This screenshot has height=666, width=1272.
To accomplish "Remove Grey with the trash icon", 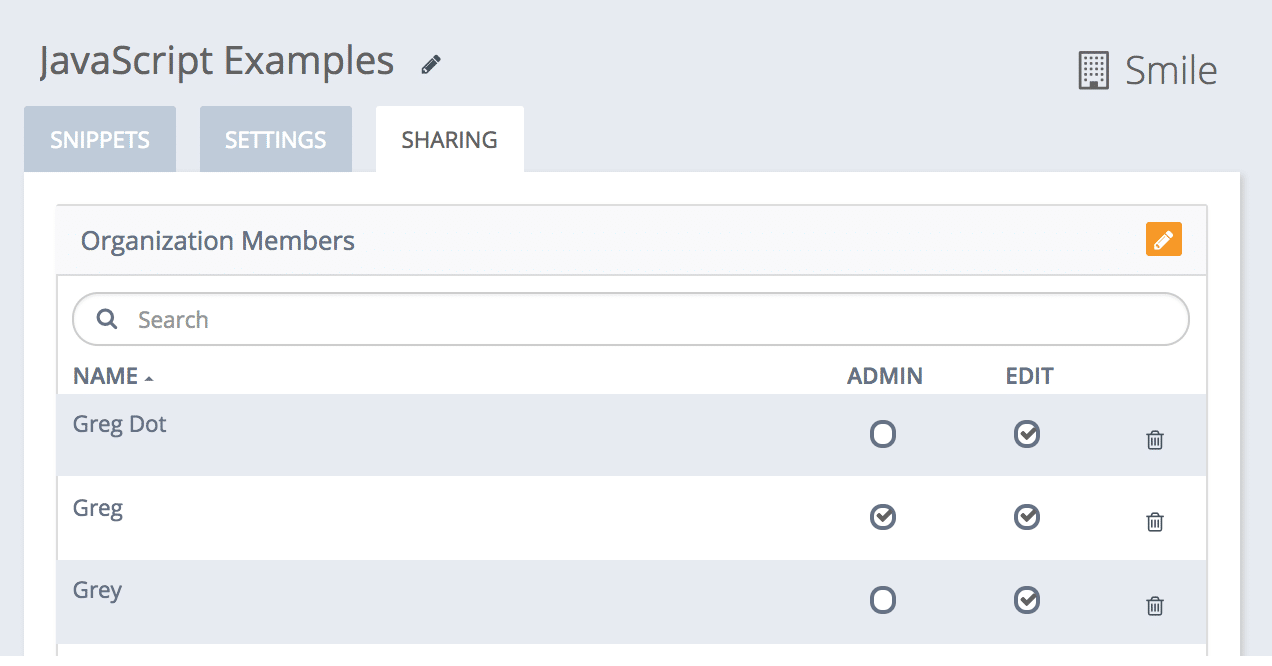I will click(x=1155, y=605).
